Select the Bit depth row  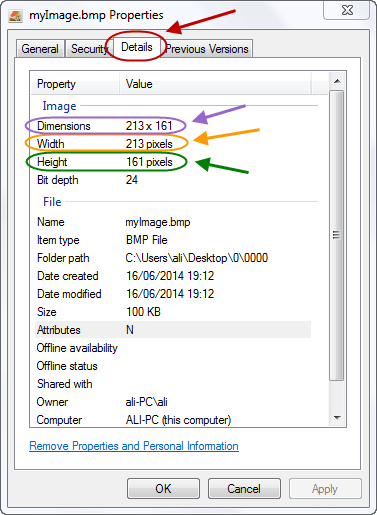(x=173, y=180)
